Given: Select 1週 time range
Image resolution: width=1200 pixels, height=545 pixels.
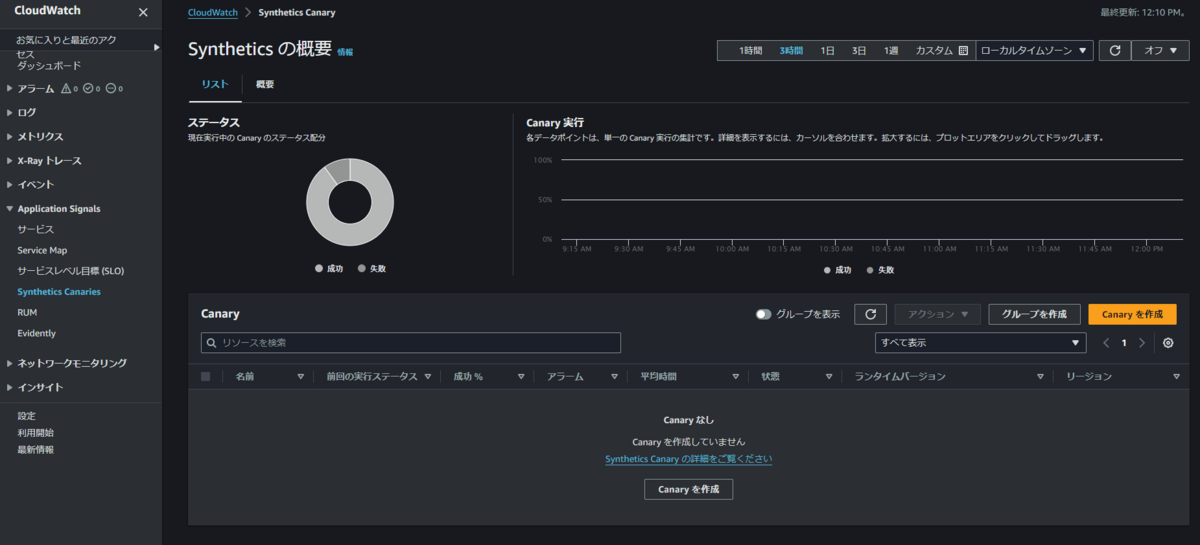Looking at the screenshot, I should [890, 50].
